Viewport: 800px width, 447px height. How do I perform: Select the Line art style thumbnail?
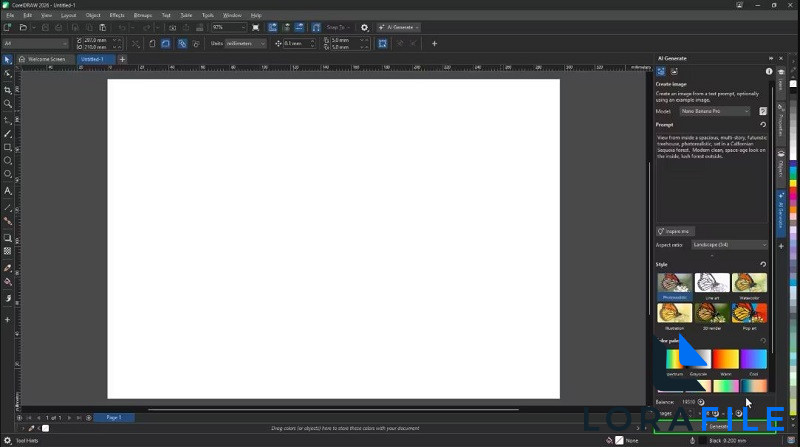pos(712,282)
